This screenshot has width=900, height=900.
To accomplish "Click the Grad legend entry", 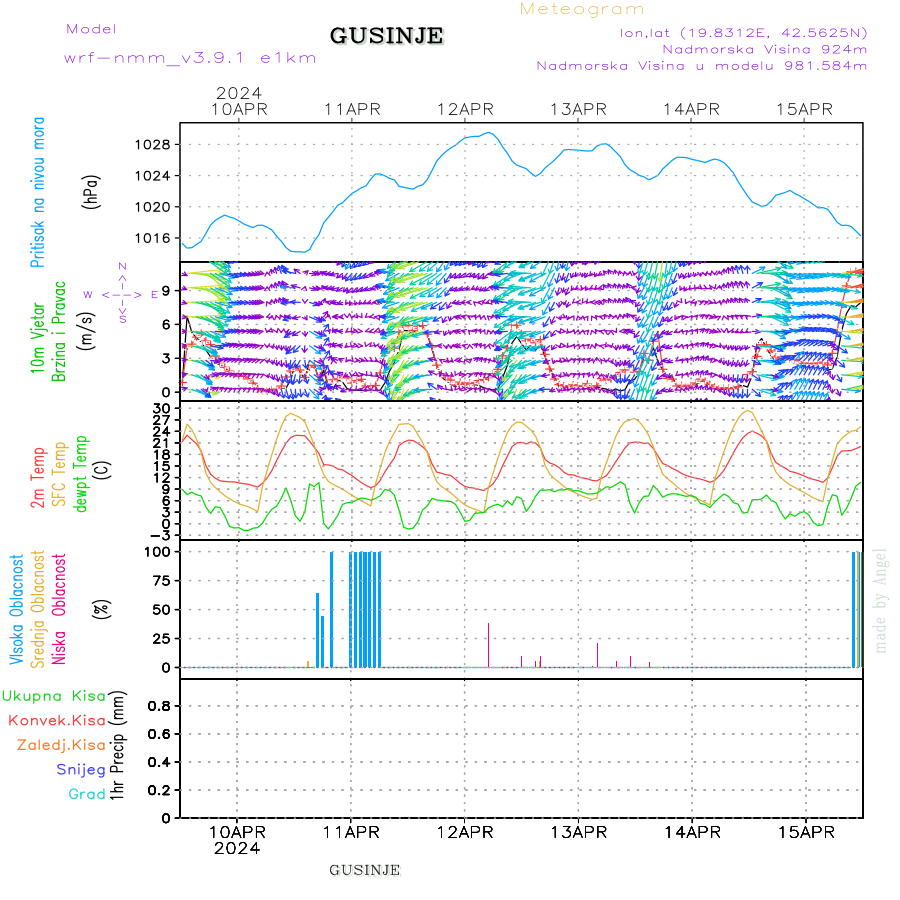I will [x=87, y=794].
